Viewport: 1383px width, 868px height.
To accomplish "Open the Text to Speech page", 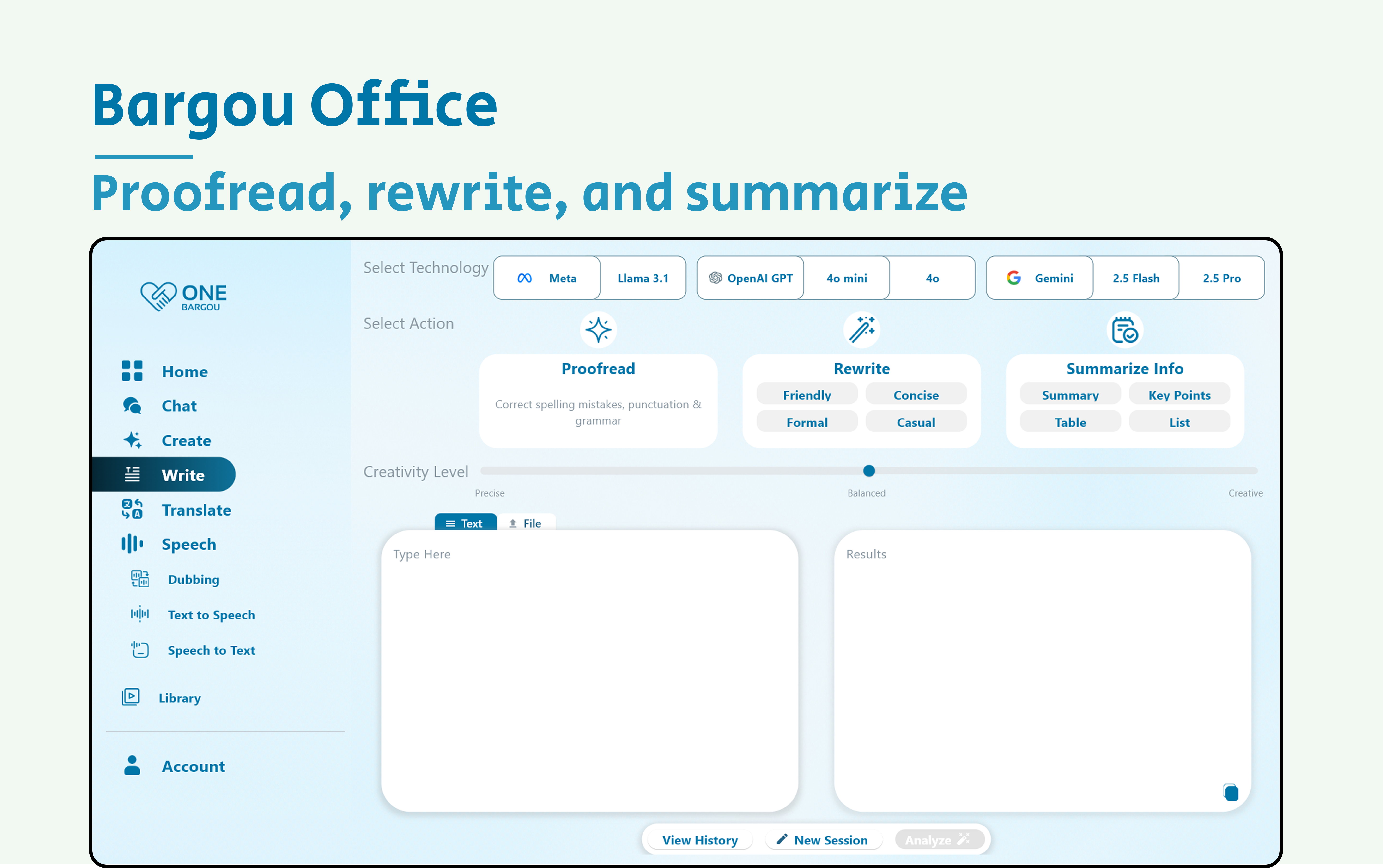I will tap(211, 615).
